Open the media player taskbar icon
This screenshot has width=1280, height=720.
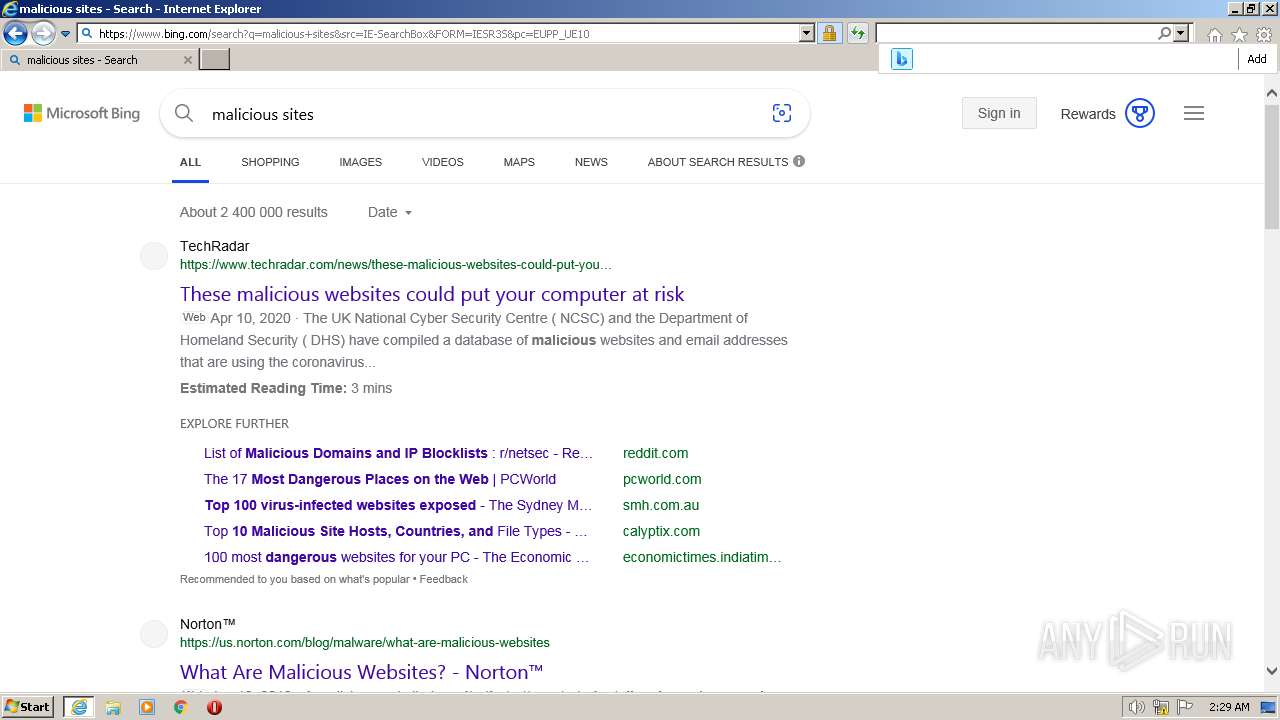click(x=147, y=707)
